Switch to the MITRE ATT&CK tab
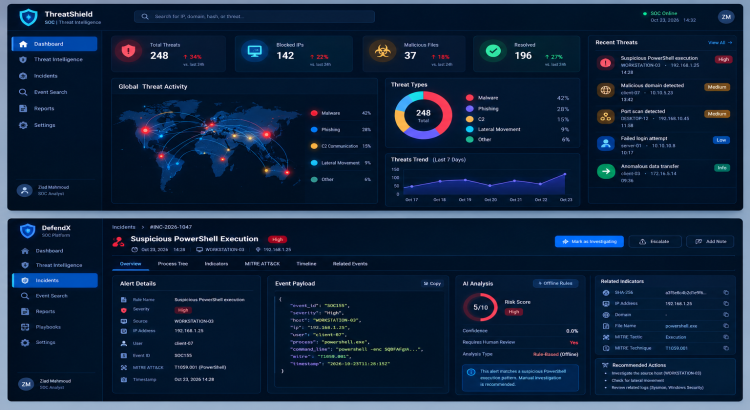 262,264
